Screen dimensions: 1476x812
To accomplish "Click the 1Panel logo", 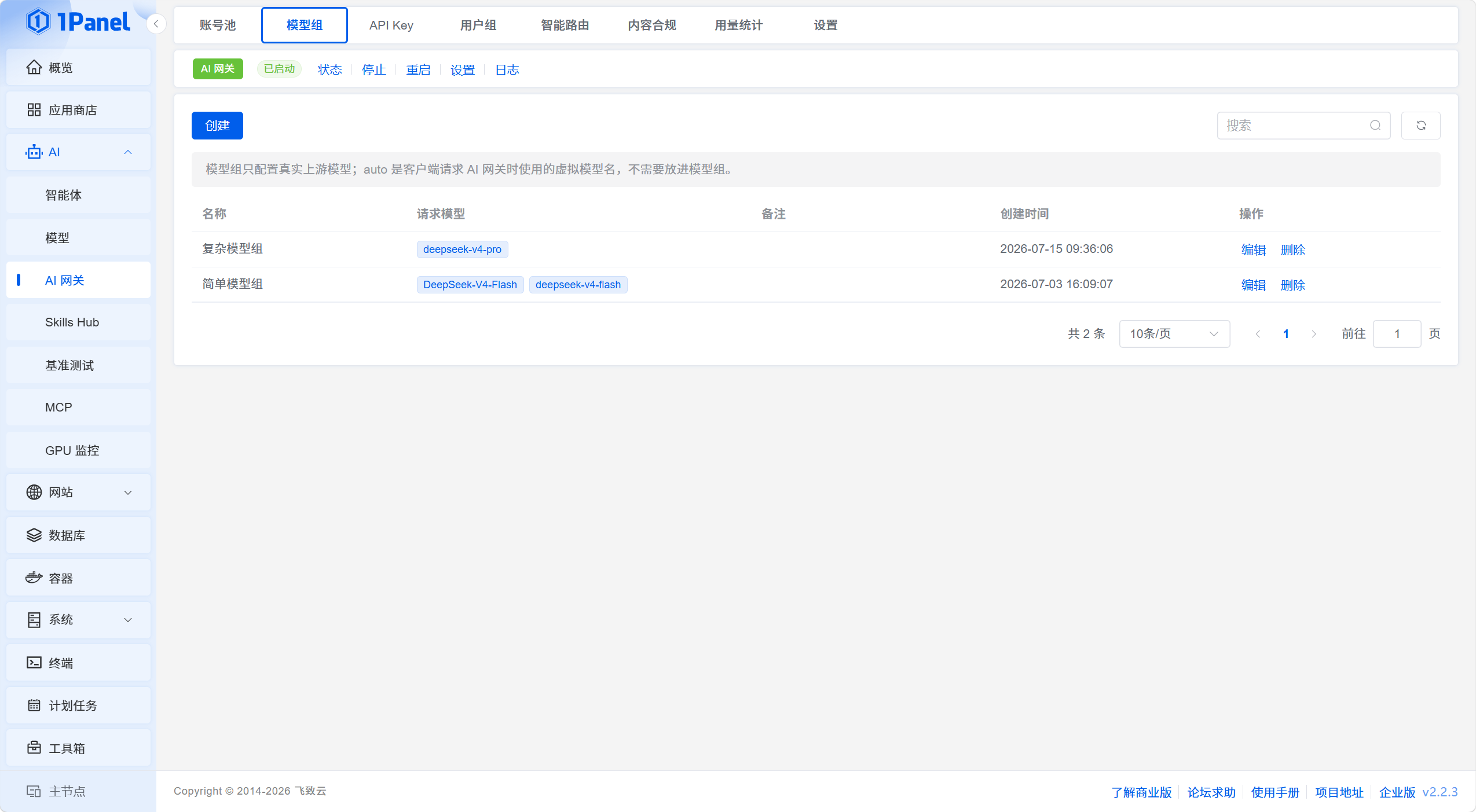I will [78, 22].
